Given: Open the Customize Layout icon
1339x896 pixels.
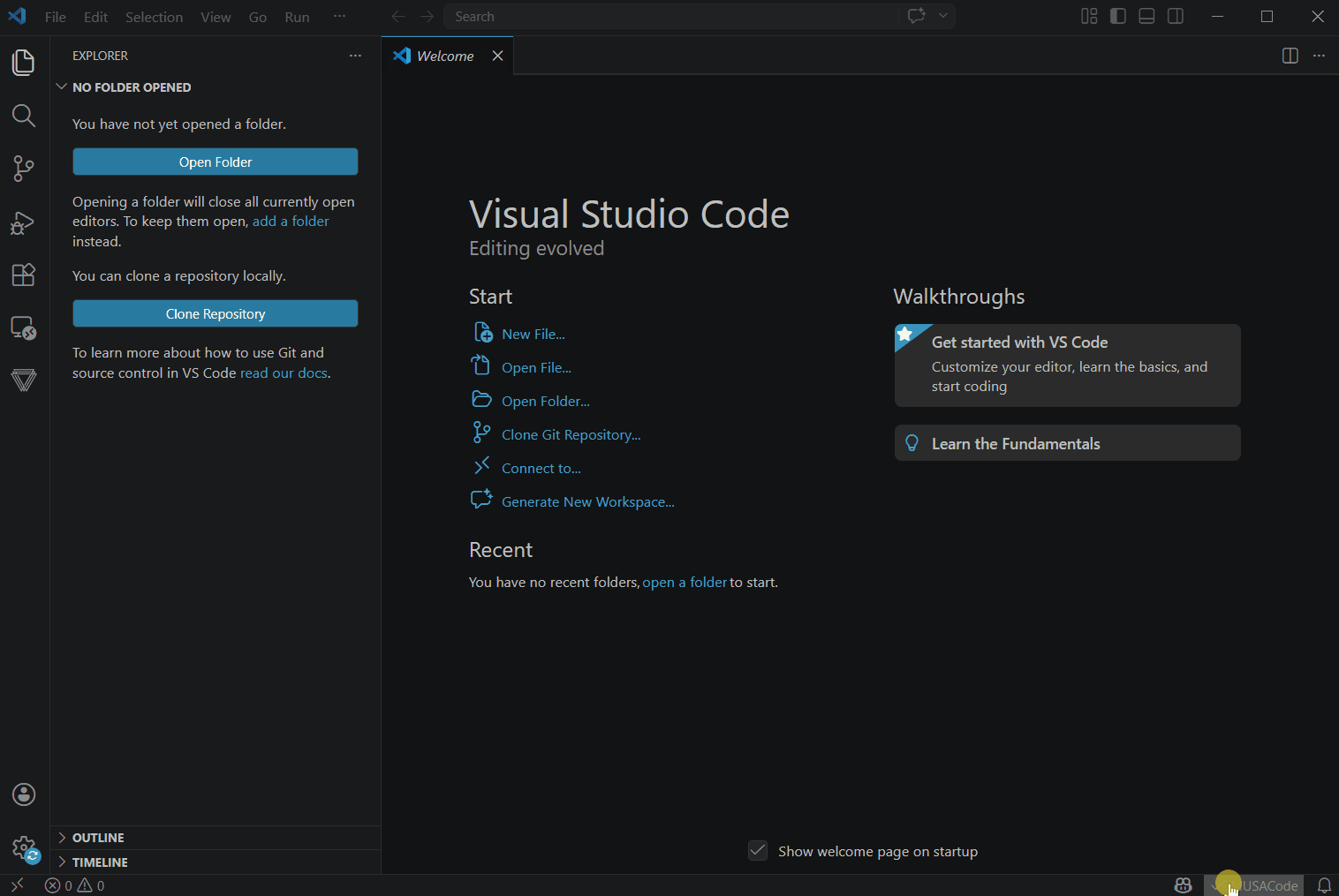Looking at the screenshot, I should [1089, 16].
